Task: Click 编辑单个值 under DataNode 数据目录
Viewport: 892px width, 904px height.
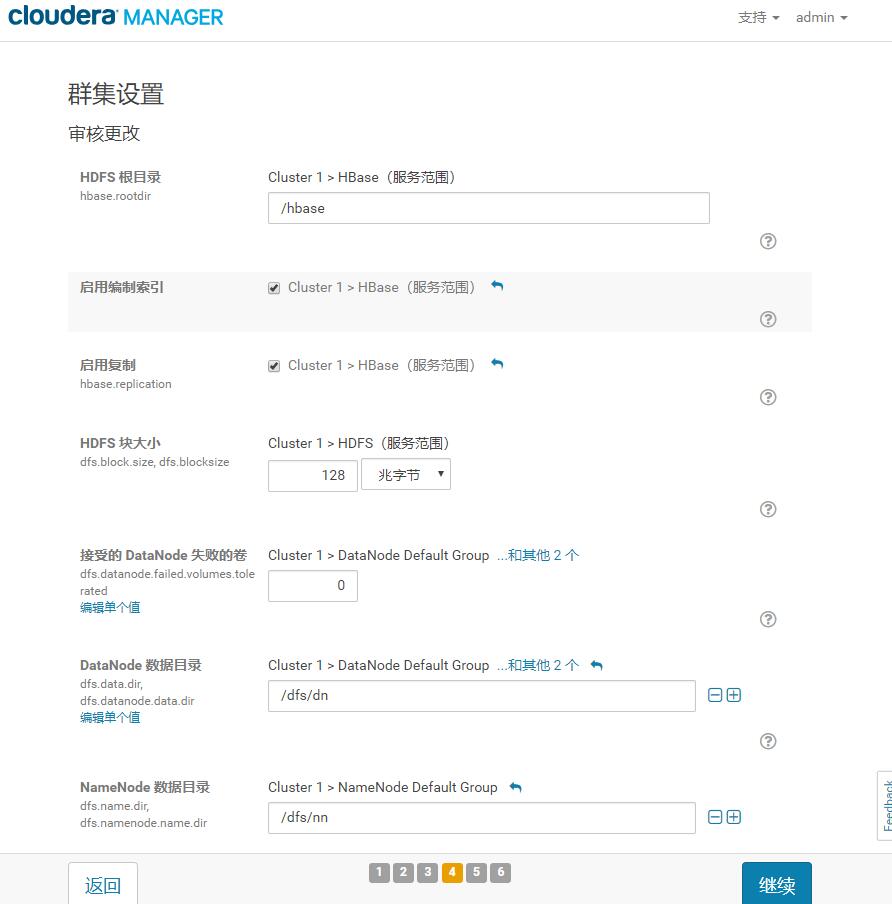Action: (110, 717)
